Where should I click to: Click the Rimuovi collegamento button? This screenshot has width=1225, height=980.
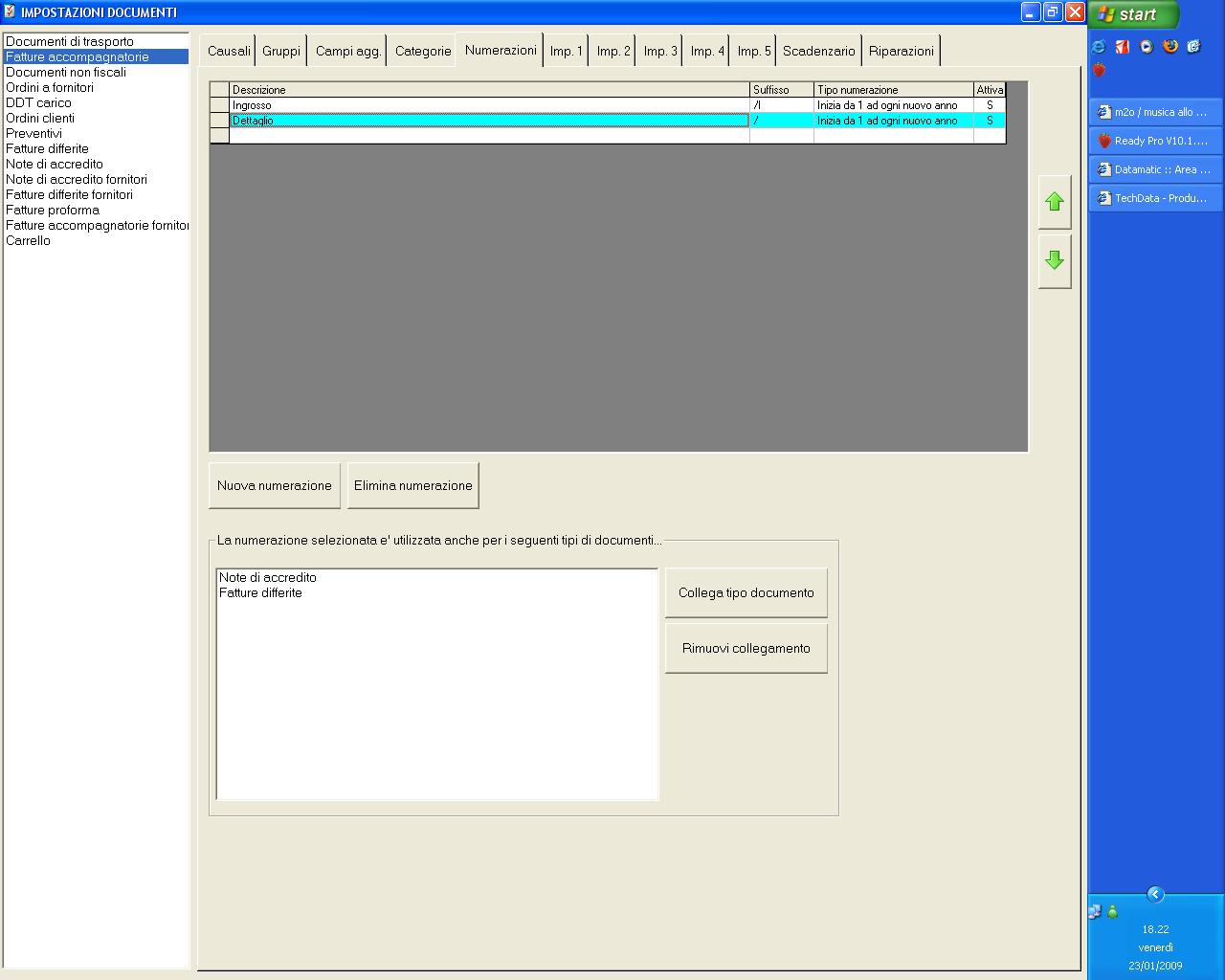(746, 648)
